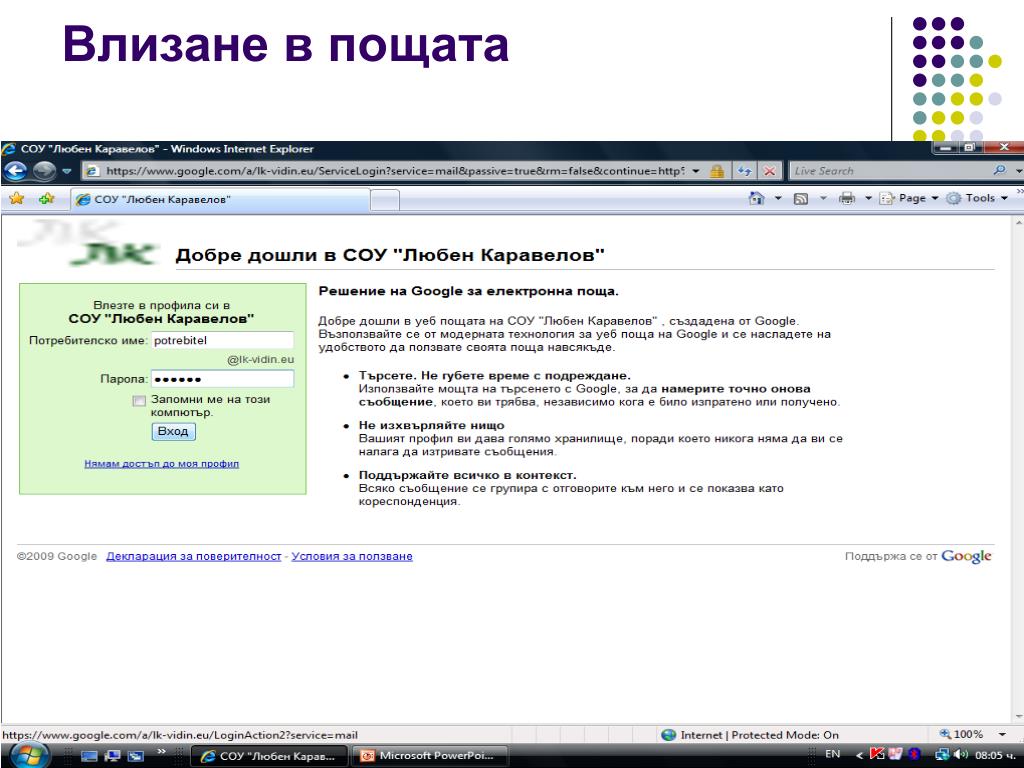Viewport: 1024px width, 768px height.
Task: Open the Tools menu
Action: click(977, 198)
